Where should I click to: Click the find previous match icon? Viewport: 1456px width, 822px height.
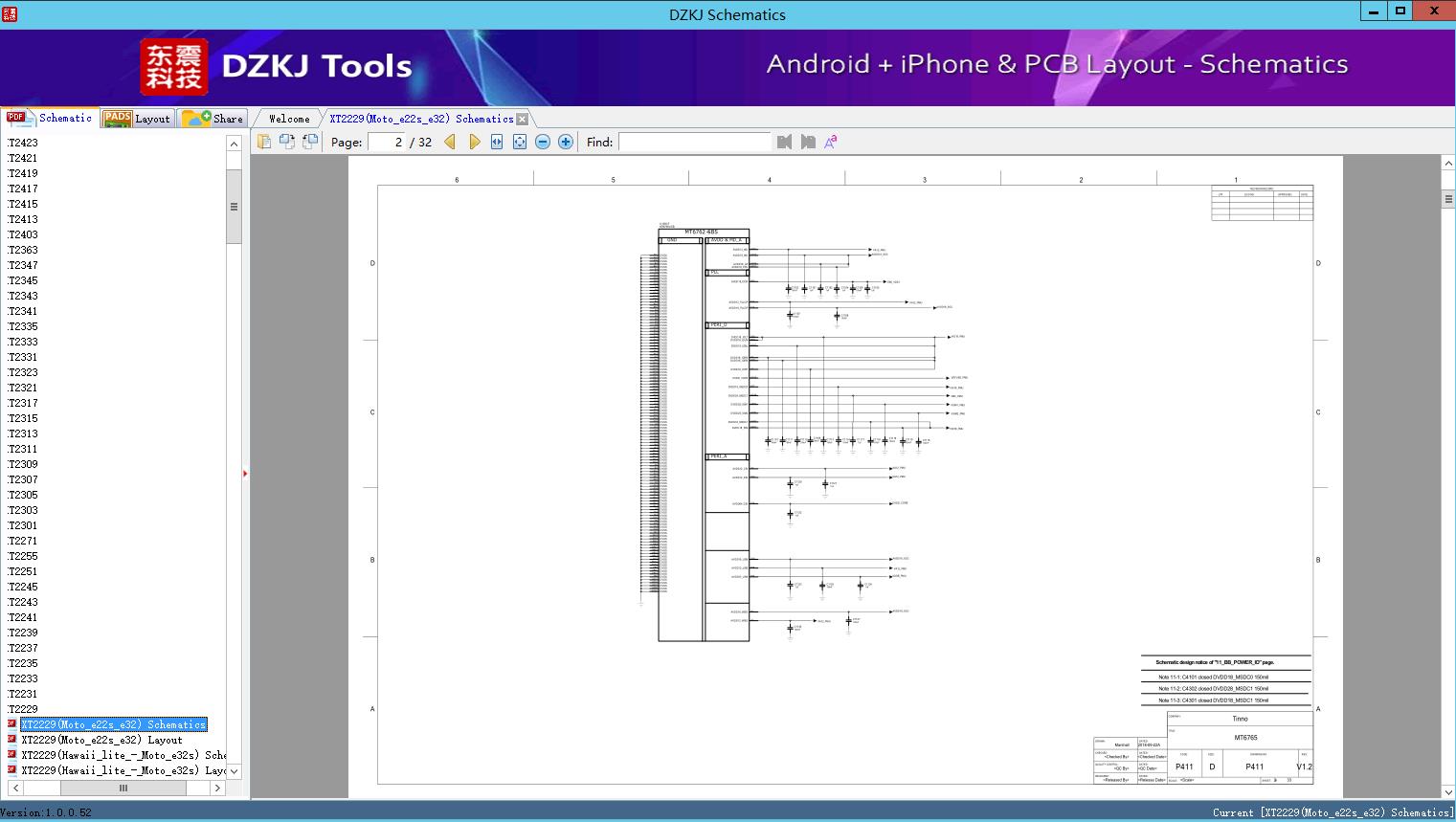click(x=785, y=142)
